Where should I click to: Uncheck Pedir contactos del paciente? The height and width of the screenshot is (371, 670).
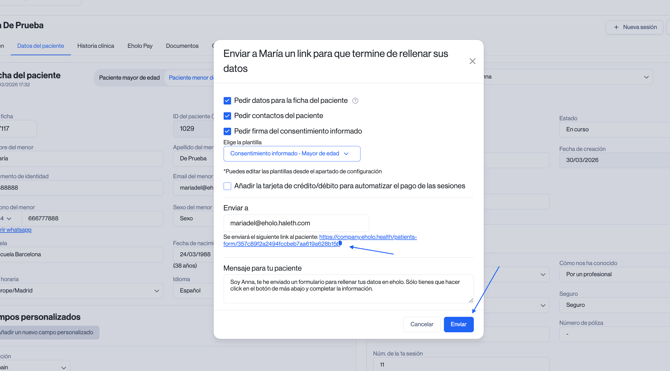pos(227,116)
